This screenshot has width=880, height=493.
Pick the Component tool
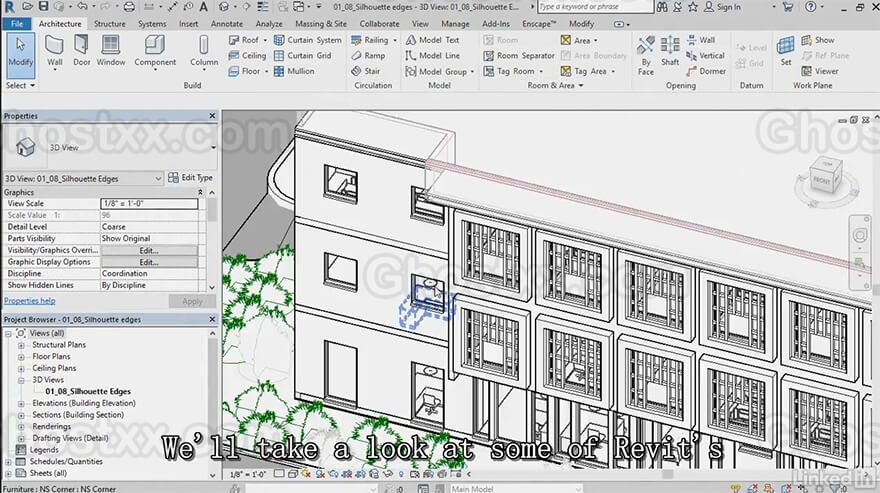(155, 52)
